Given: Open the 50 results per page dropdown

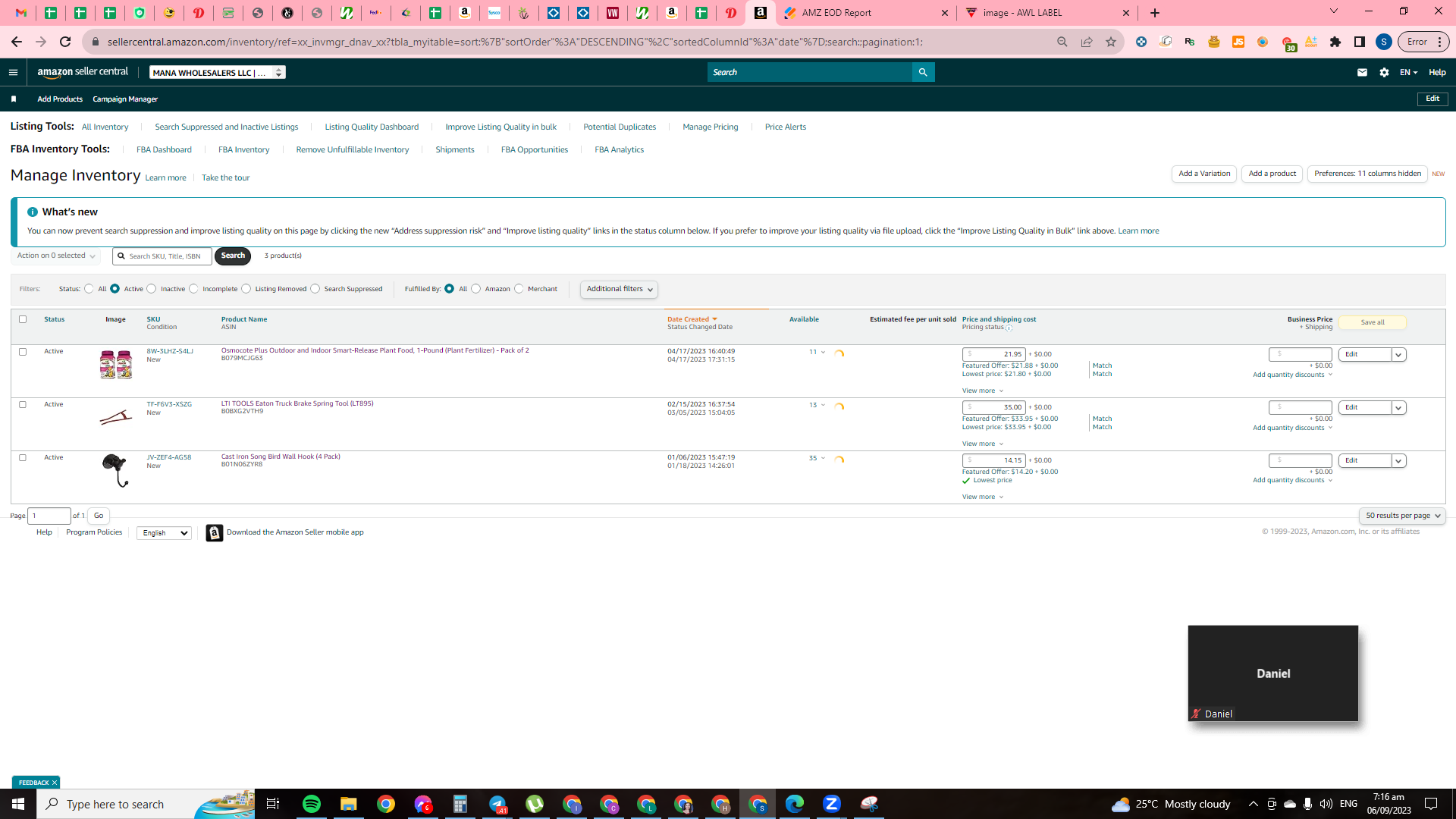Looking at the screenshot, I should pyautogui.click(x=1402, y=516).
